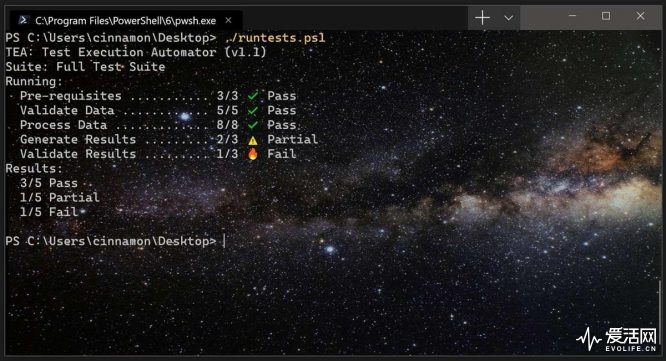
Task: Click the 5/5 count value
Action: click(x=227, y=110)
